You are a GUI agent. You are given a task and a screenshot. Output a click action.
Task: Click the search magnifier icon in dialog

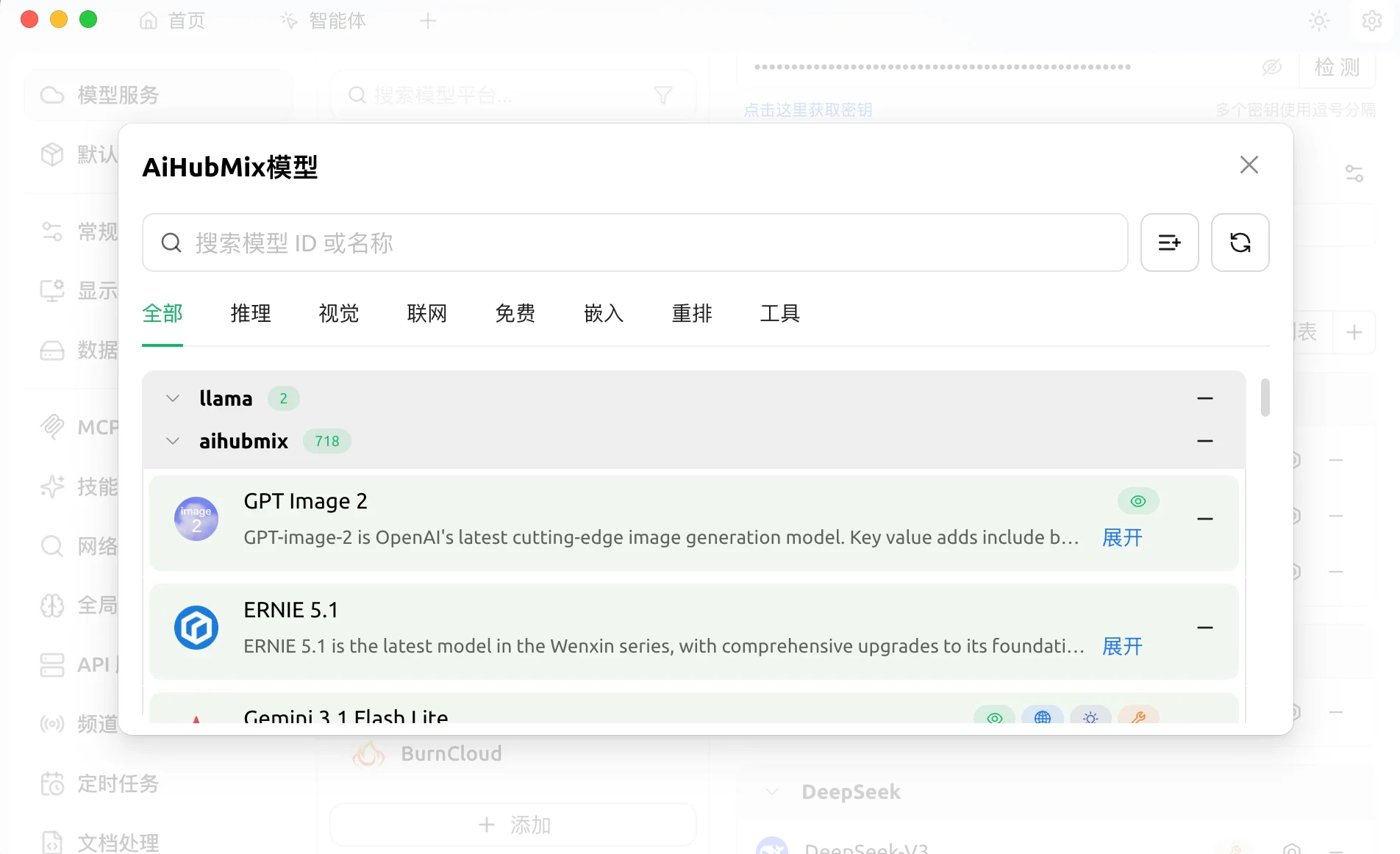coord(171,243)
